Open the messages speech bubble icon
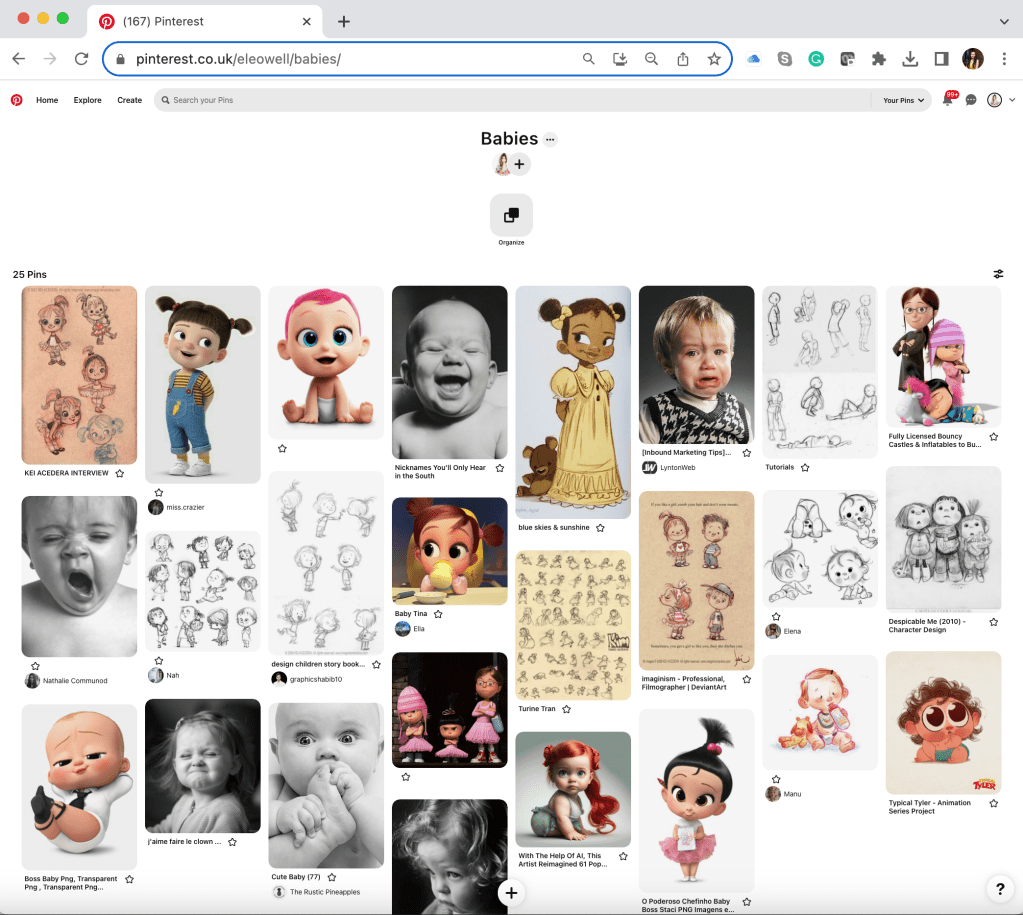This screenshot has width=1023, height=915. click(971, 100)
